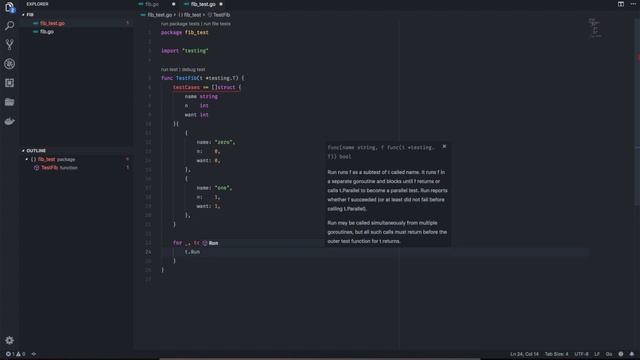Click the code minimap preview
Screen dimensions: 640x360
tap(595, 28)
